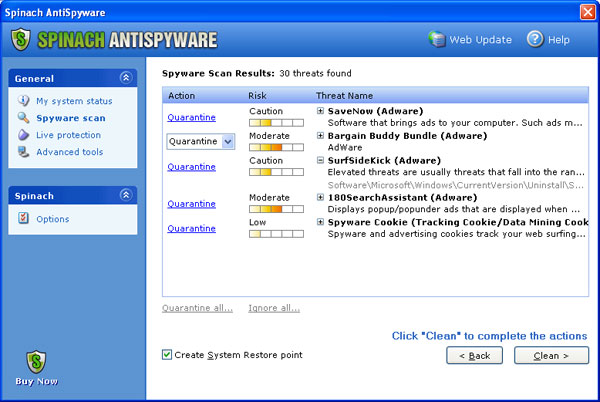Close the Spinach AntiSpyware window
The height and width of the screenshot is (402, 600).
coord(588,12)
